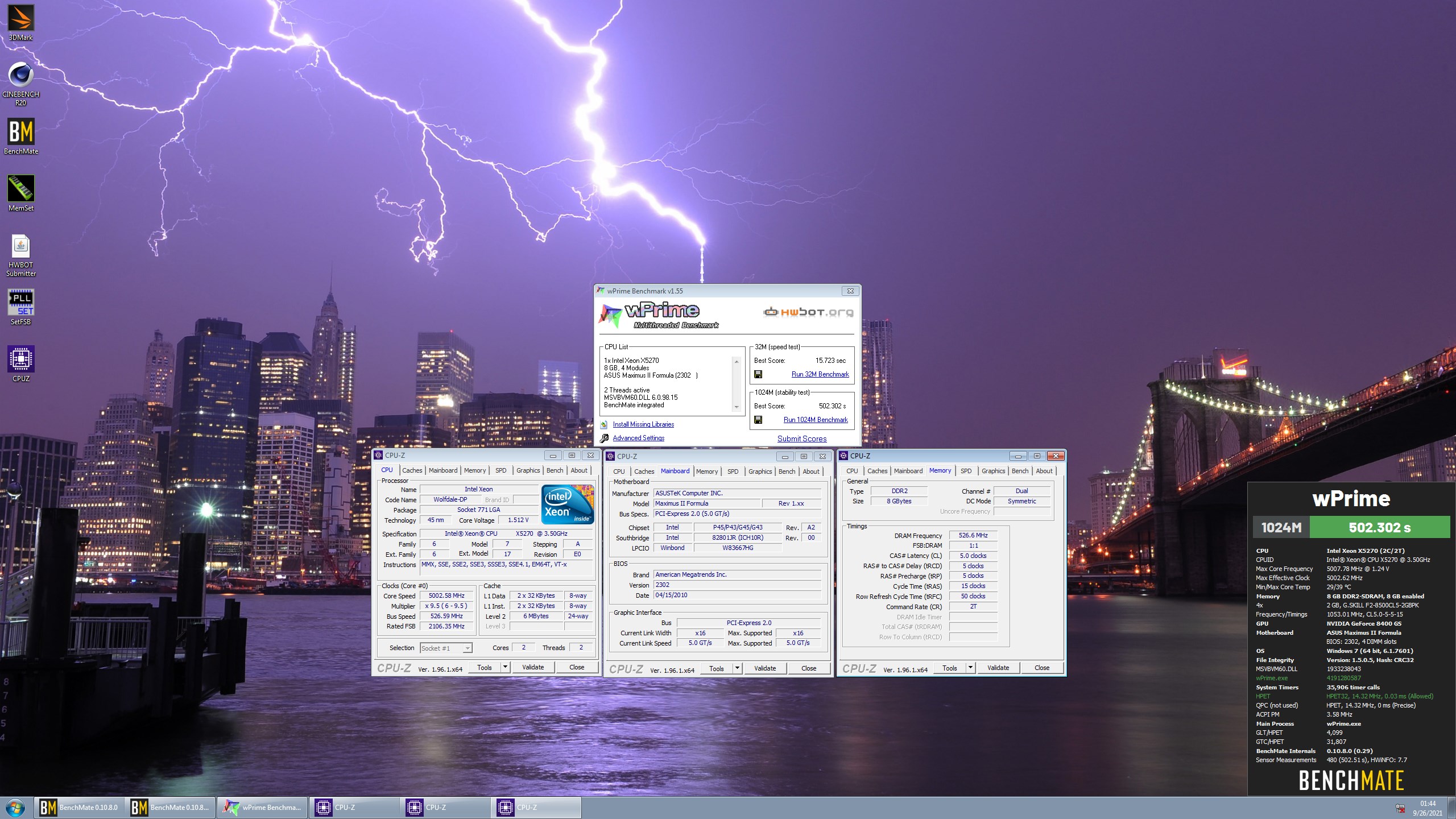The height and width of the screenshot is (819, 1456).
Task: Switch to the second BenchMate taskbar item
Action: tap(171, 807)
